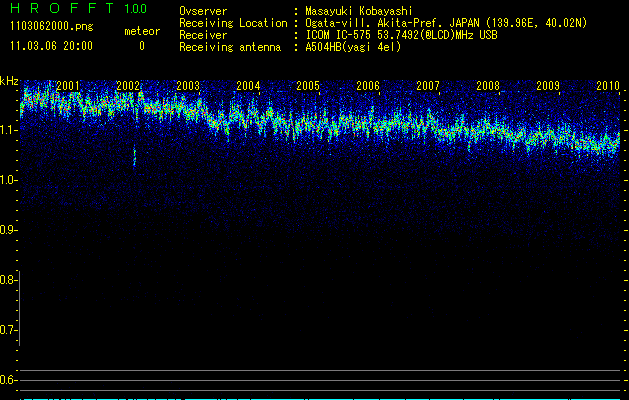Image resolution: width=629 pixels, height=400 pixels.
Task: Click the green echo spike below 2002
Action: 135,156
